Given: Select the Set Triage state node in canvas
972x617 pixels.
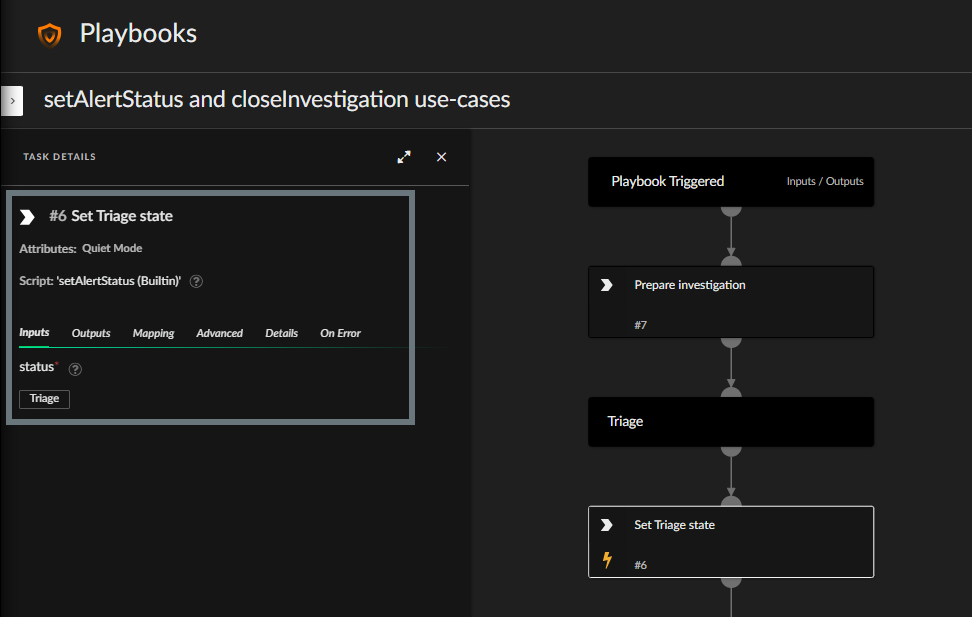Looking at the screenshot, I should (731, 542).
